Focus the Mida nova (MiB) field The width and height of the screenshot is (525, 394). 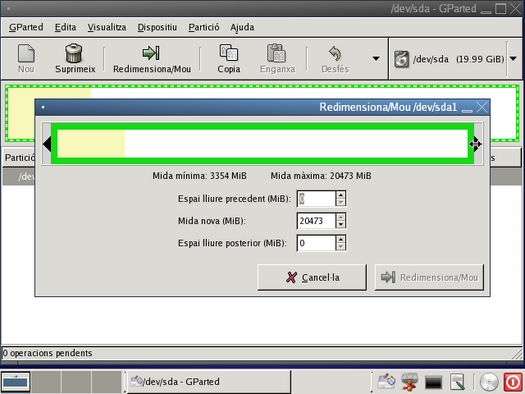coord(316,221)
